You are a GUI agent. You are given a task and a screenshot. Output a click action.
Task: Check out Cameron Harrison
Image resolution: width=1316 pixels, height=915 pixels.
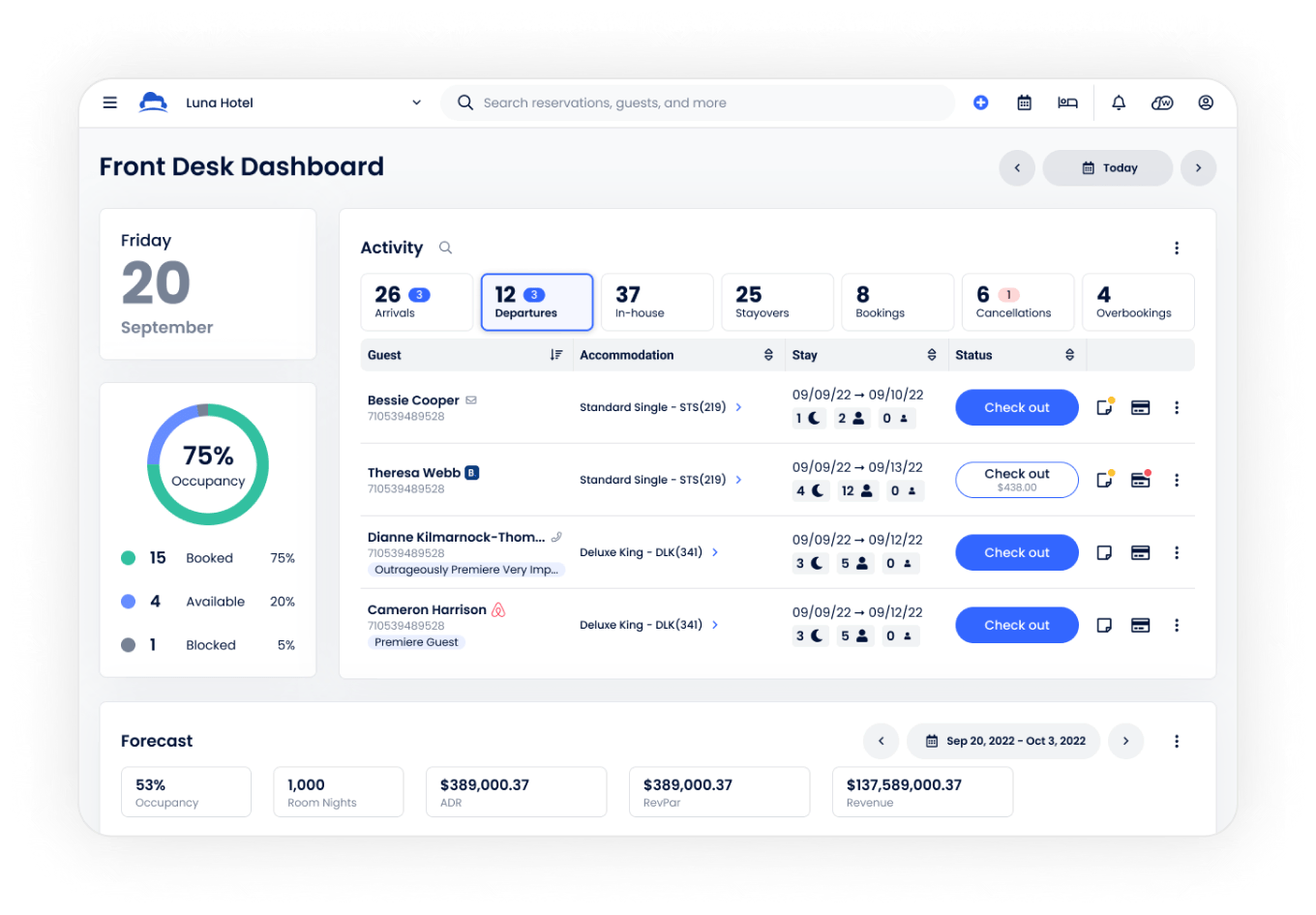point(1016,625)
